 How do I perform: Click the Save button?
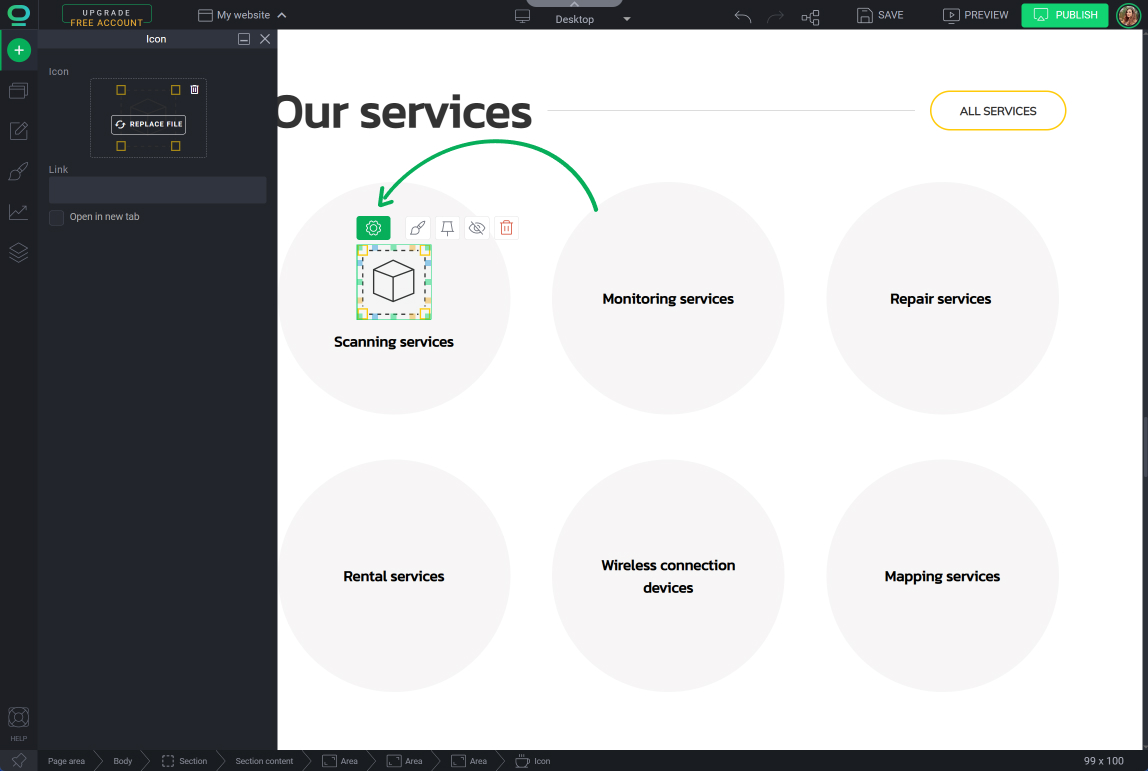pyautogui.click(x=880, y=15)
